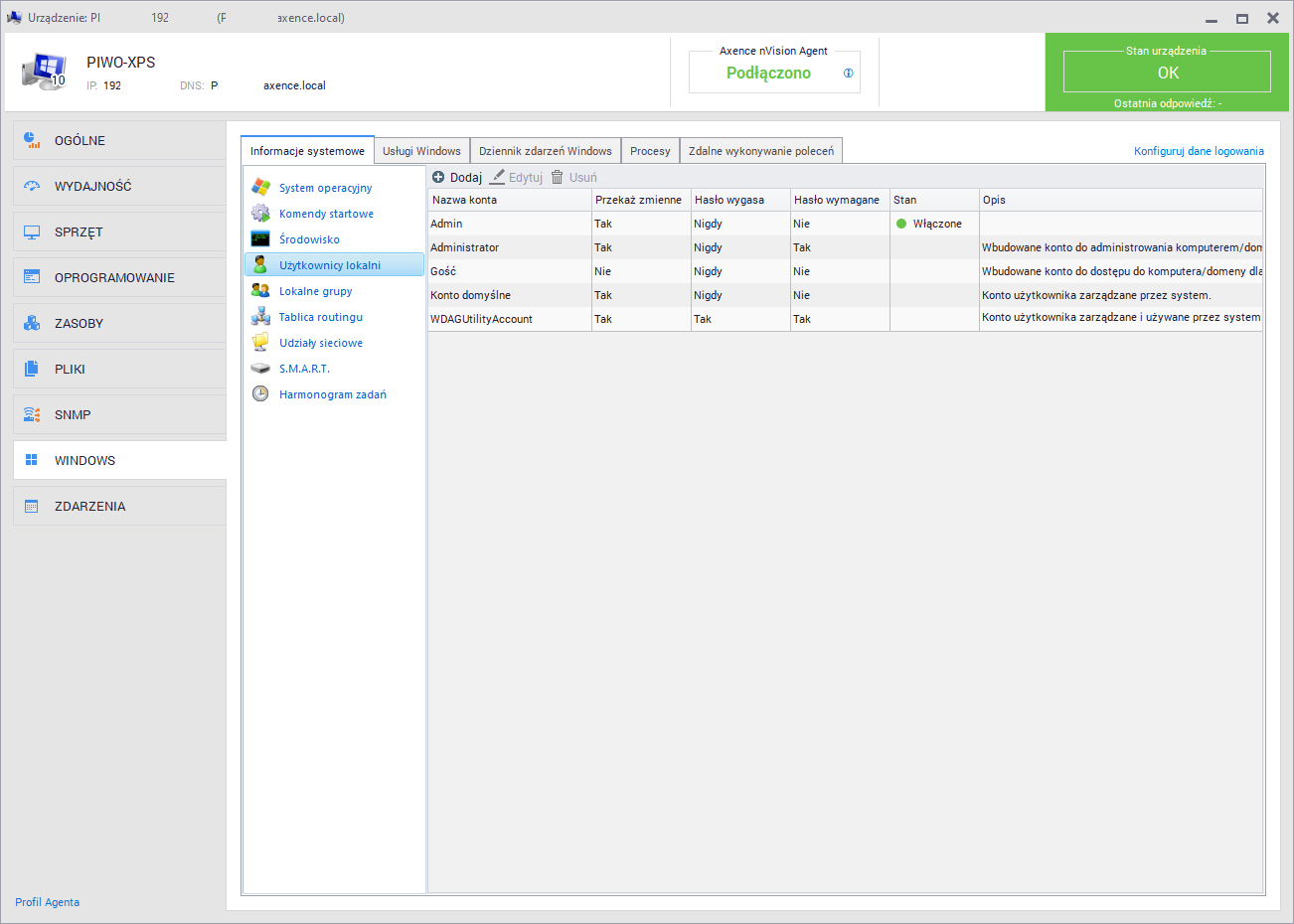This screenshot has width=1294, height=924.
Task: Open the S.M.A.R.T. disk icon
Action: coord(260,368)
